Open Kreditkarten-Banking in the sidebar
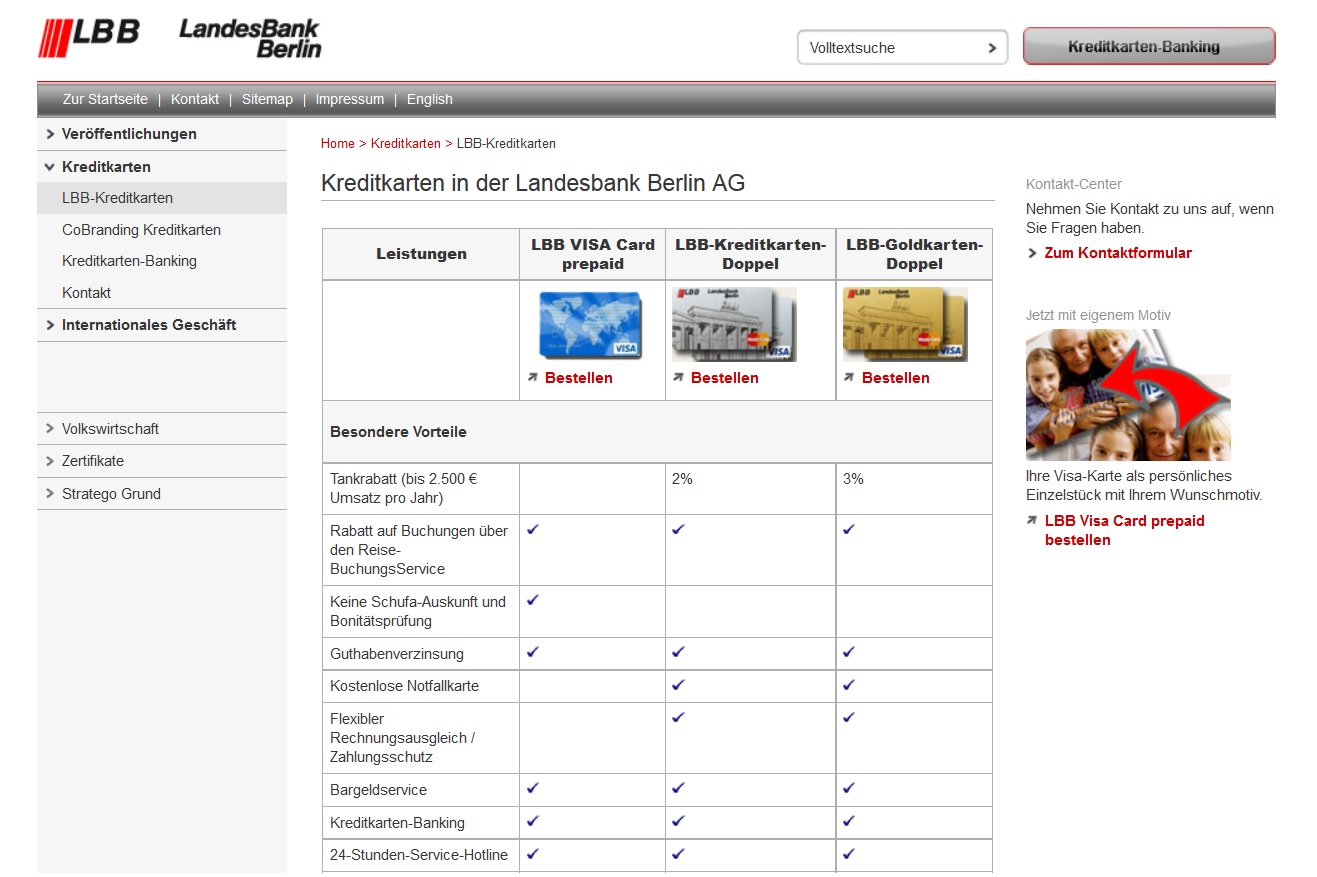 click(x=129, y=261)
